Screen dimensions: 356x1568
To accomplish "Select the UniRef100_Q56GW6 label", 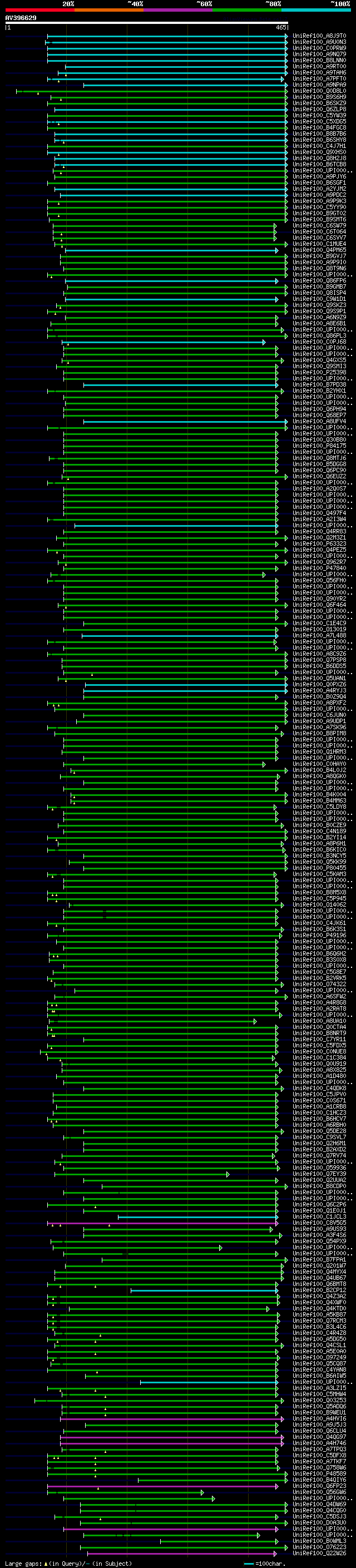I will pos(319,1492).
